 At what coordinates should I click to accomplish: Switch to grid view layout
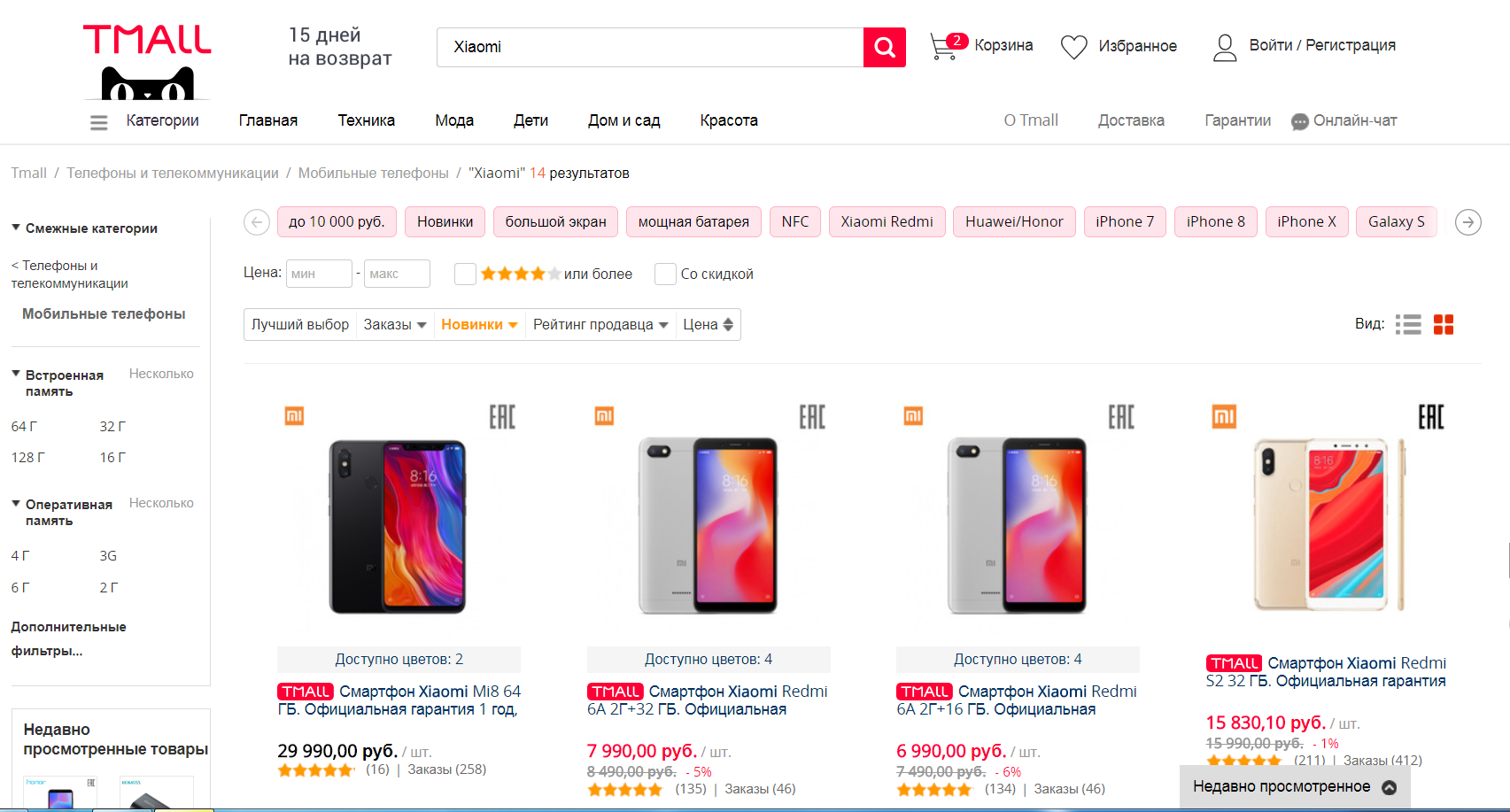click(1444, 325)
